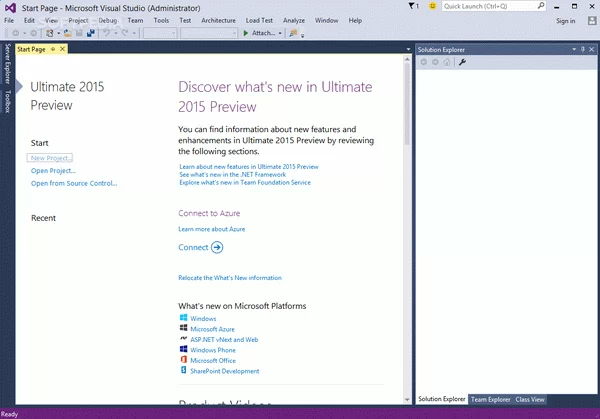Click the Visual Studio logo in title bar
This screenshot has height=419, width=600.
(x=9, y=7)
